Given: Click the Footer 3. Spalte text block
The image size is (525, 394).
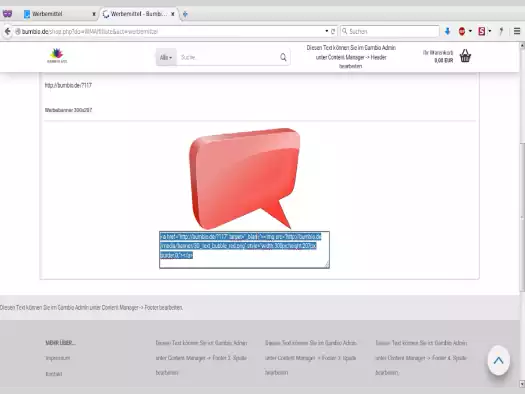Looking at the screenshot, I should coord(311,358).
